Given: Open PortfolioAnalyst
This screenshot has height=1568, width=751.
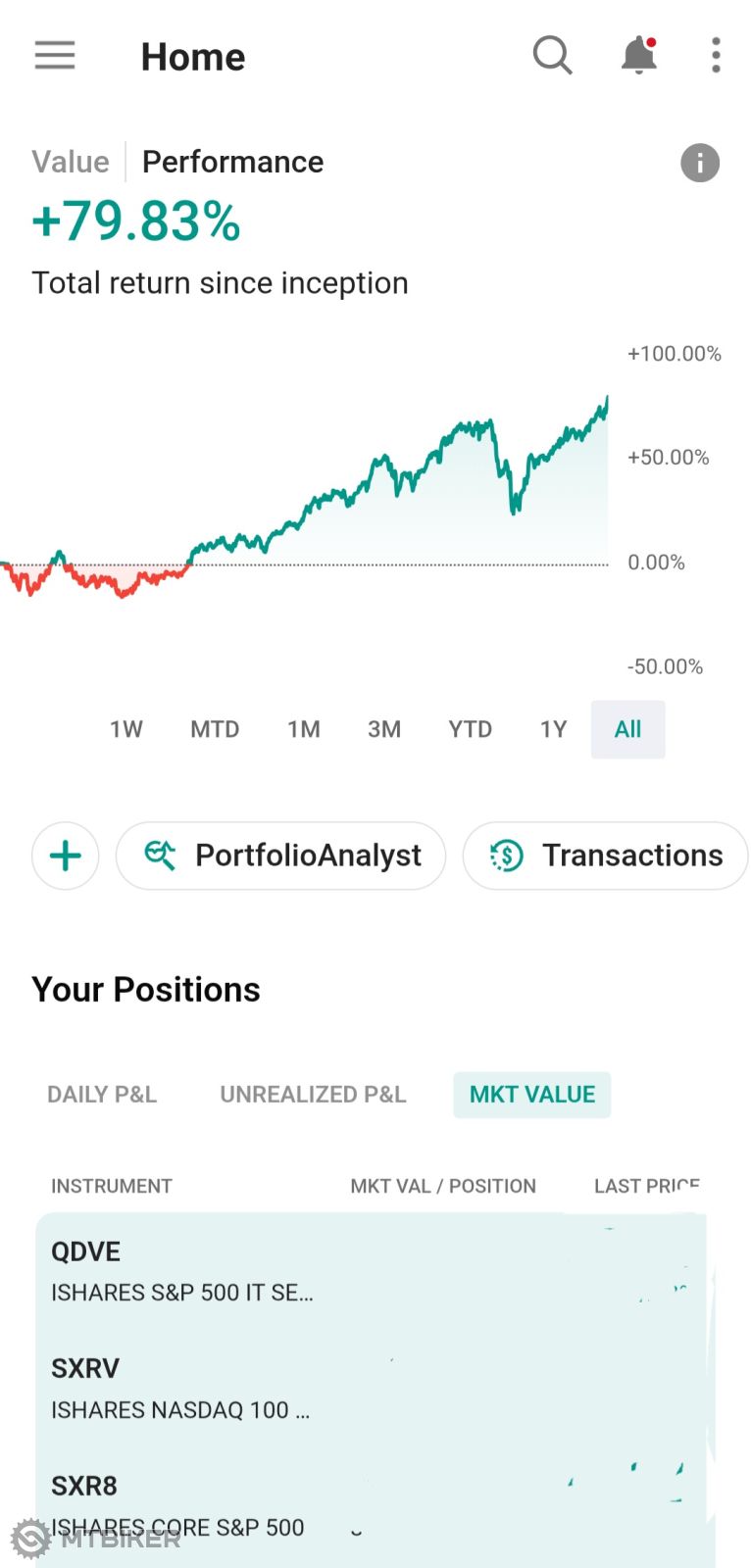Looking at the screenshot, I should click(x=281, y=856).
